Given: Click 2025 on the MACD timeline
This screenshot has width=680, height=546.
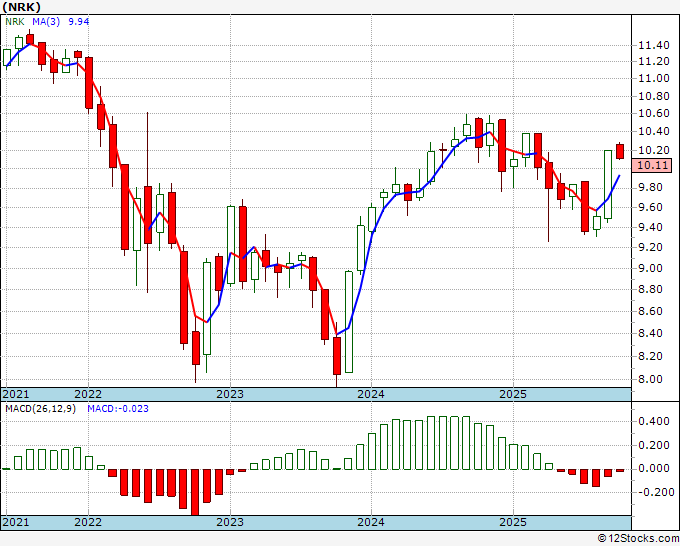Looking at the screenshot, I should click(513, 522).
